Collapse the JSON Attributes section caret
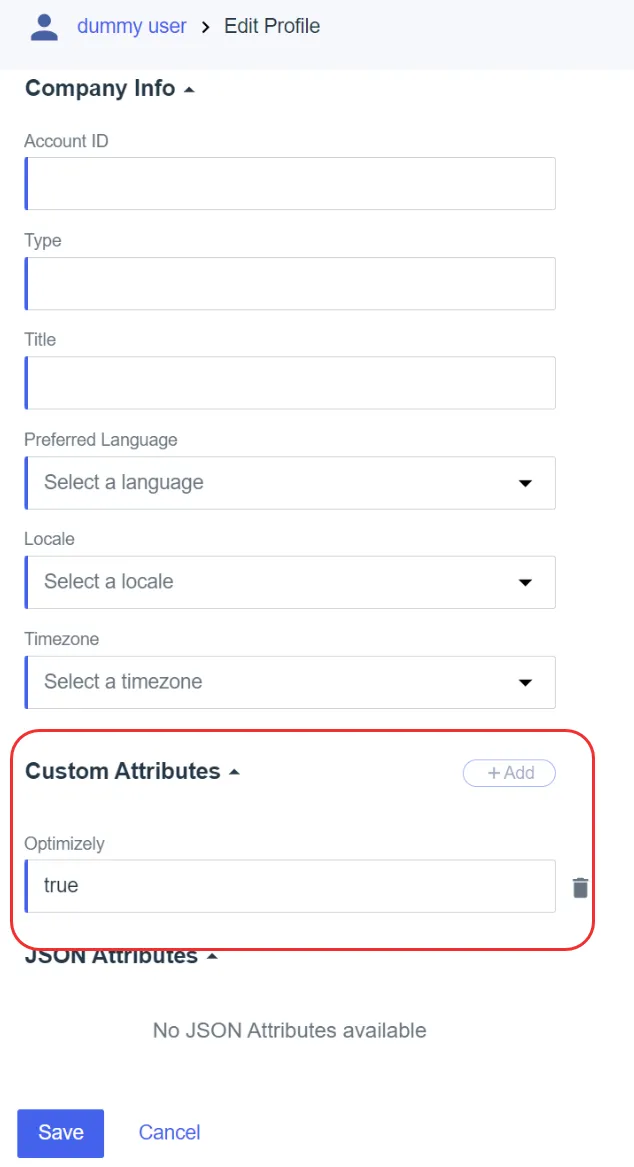634x1167 pixels. coord(212,956)
